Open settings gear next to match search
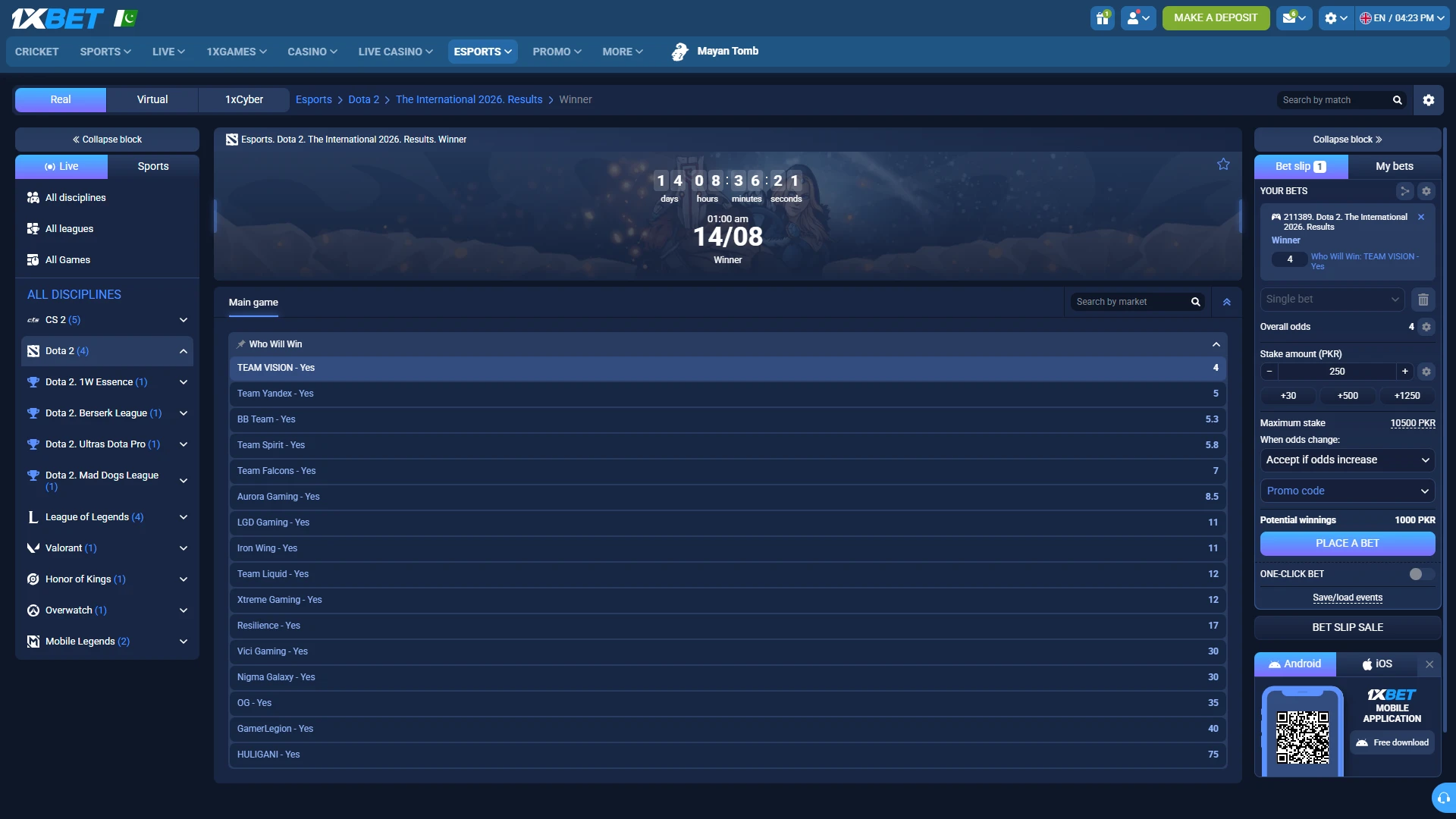Viewport: 1456px width, 819px height. tap(1429, 100)
